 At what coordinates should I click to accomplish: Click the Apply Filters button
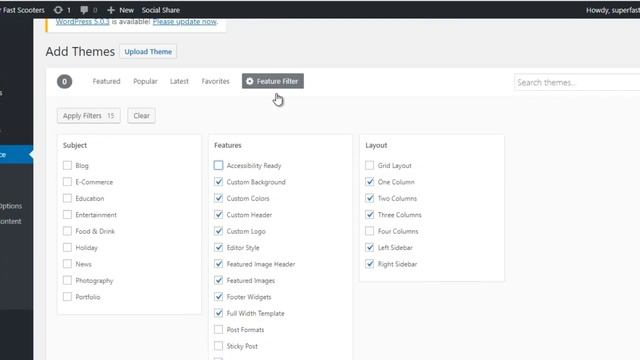pos(89,116)
